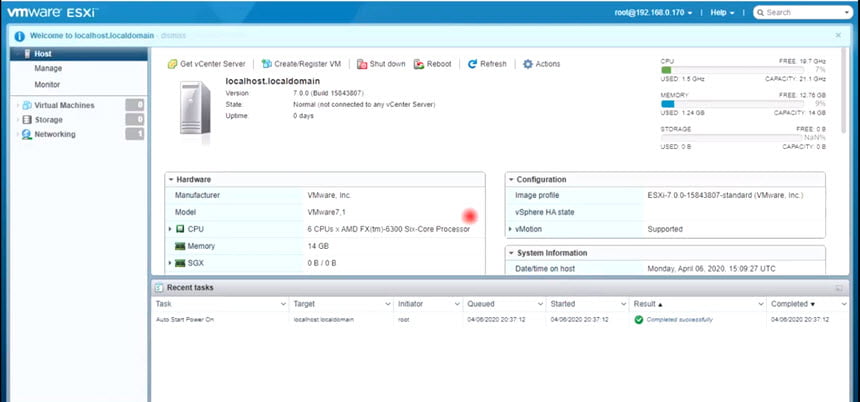Click the info icon in welcome banner

click(x=20, y=36)
